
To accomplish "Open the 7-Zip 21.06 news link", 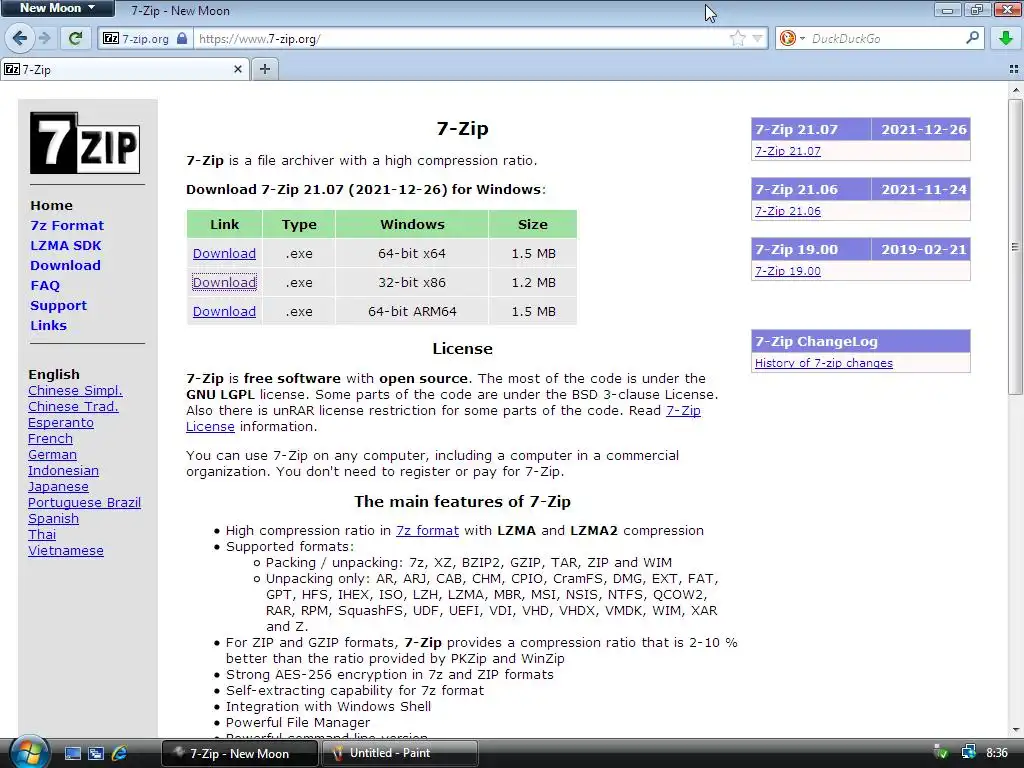I will [788, 211].
